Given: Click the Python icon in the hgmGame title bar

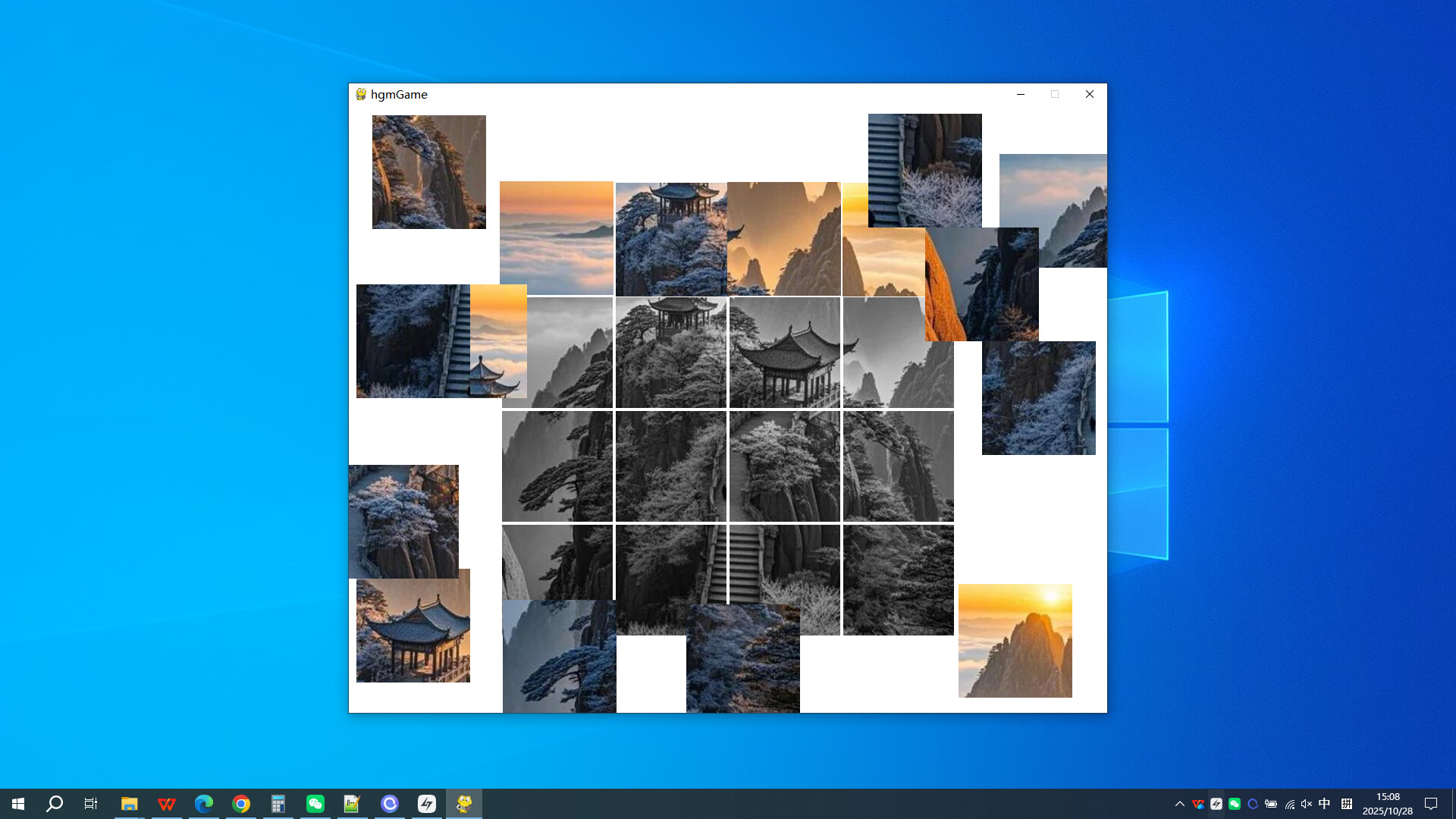Looking at the screenshot, I should click(x=360, y=94).
